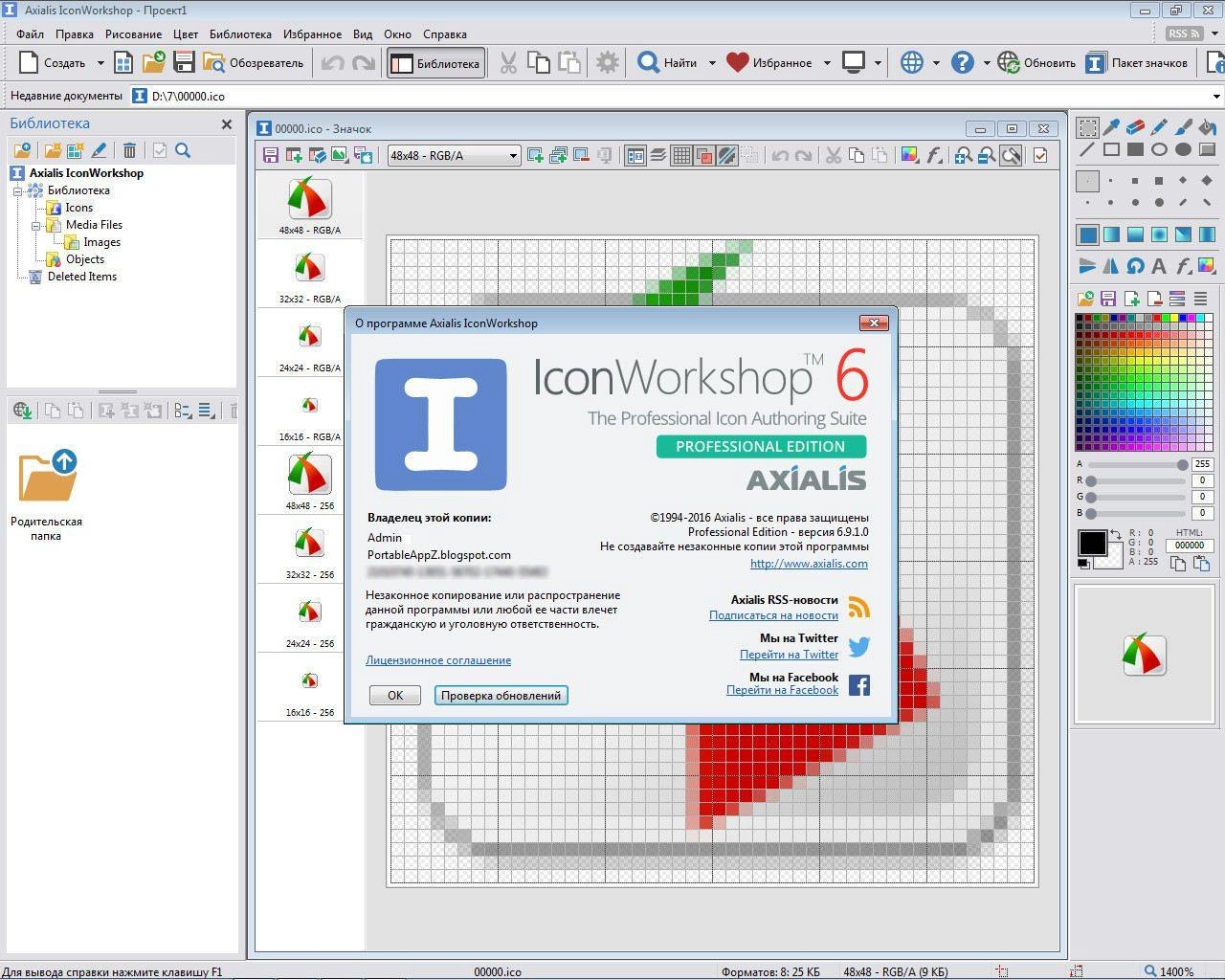The image size is (1225, 980).
Task: Adjust the R red channel slider
Action: 1137,480
